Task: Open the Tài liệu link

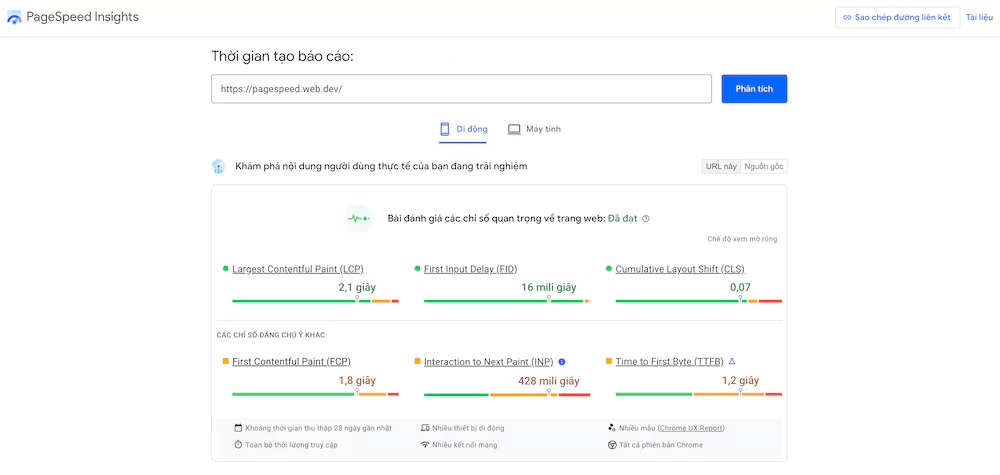Action: [x=979, y=18]
